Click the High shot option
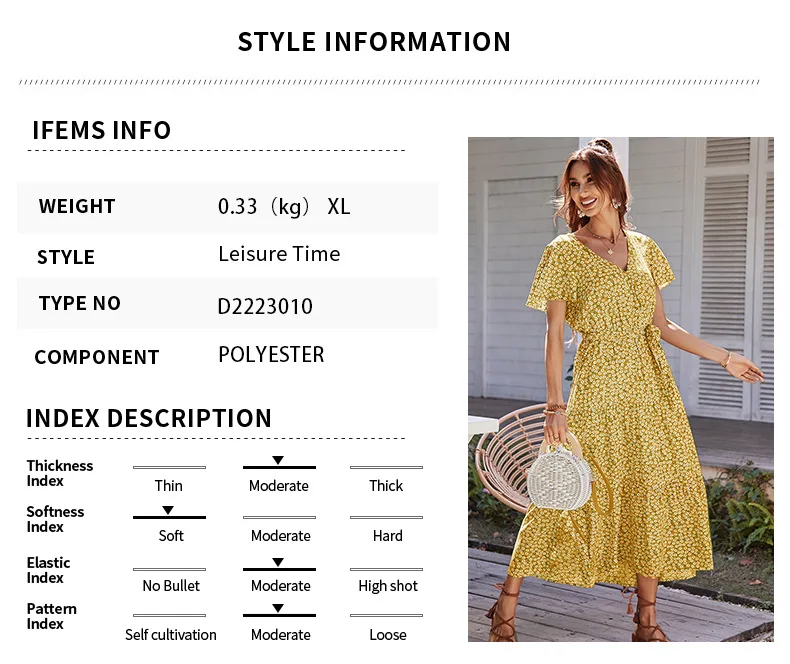 point(388,586)
